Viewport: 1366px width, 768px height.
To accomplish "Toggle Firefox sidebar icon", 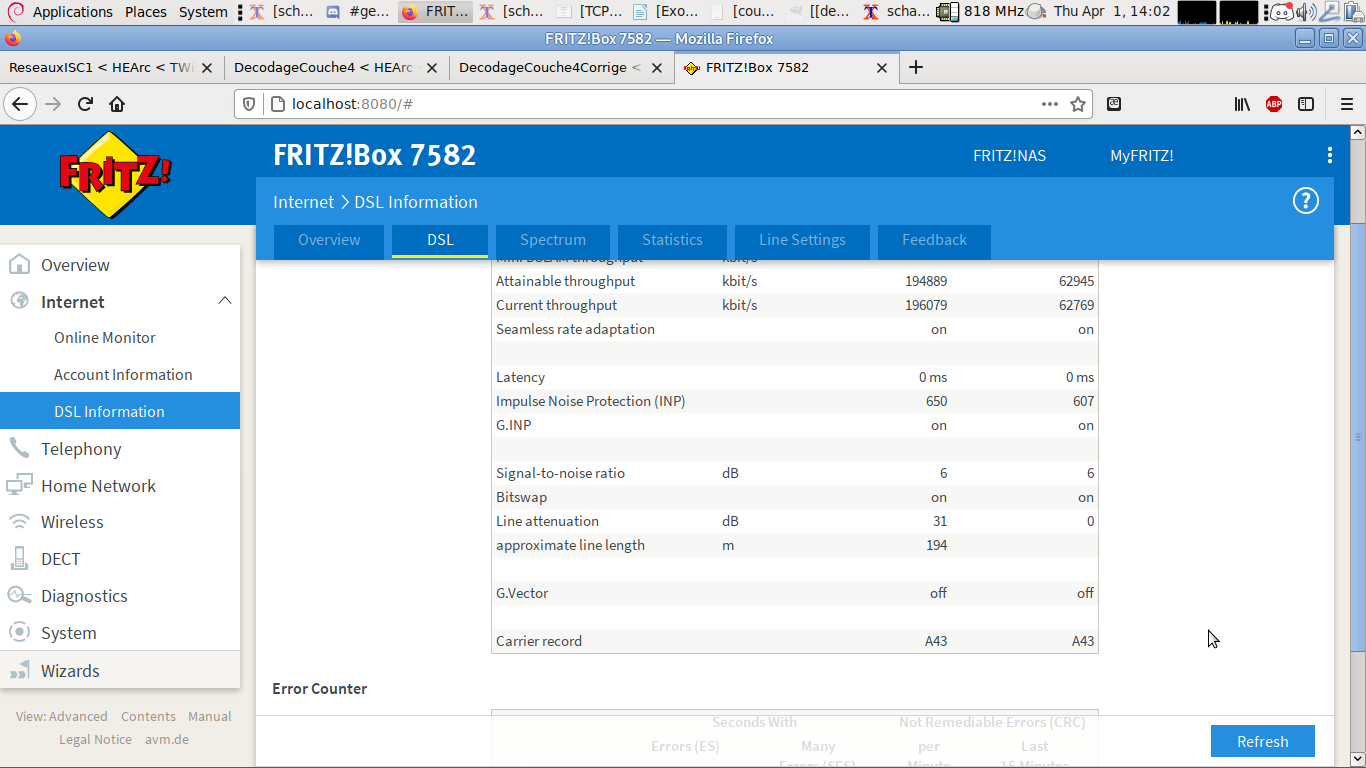I will pos(1306,104).
